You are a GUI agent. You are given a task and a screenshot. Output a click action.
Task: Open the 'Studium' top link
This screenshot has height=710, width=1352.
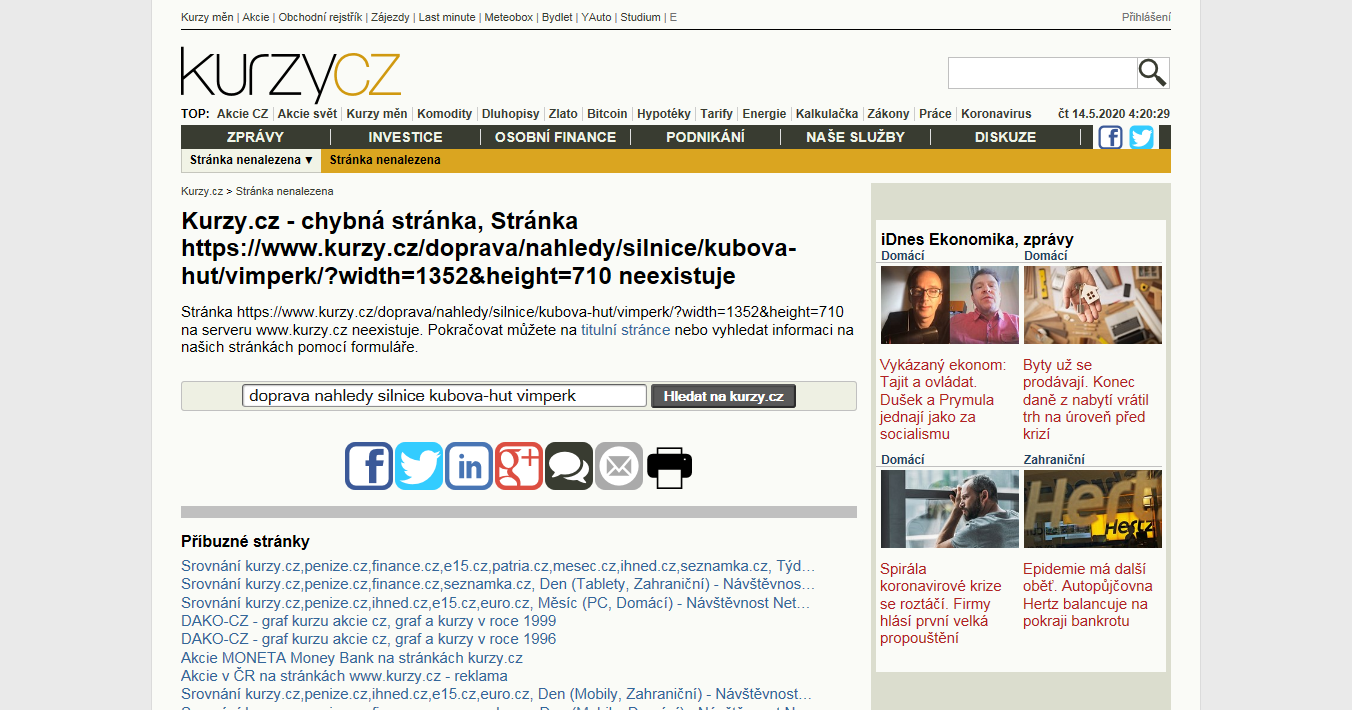[640, 17]
